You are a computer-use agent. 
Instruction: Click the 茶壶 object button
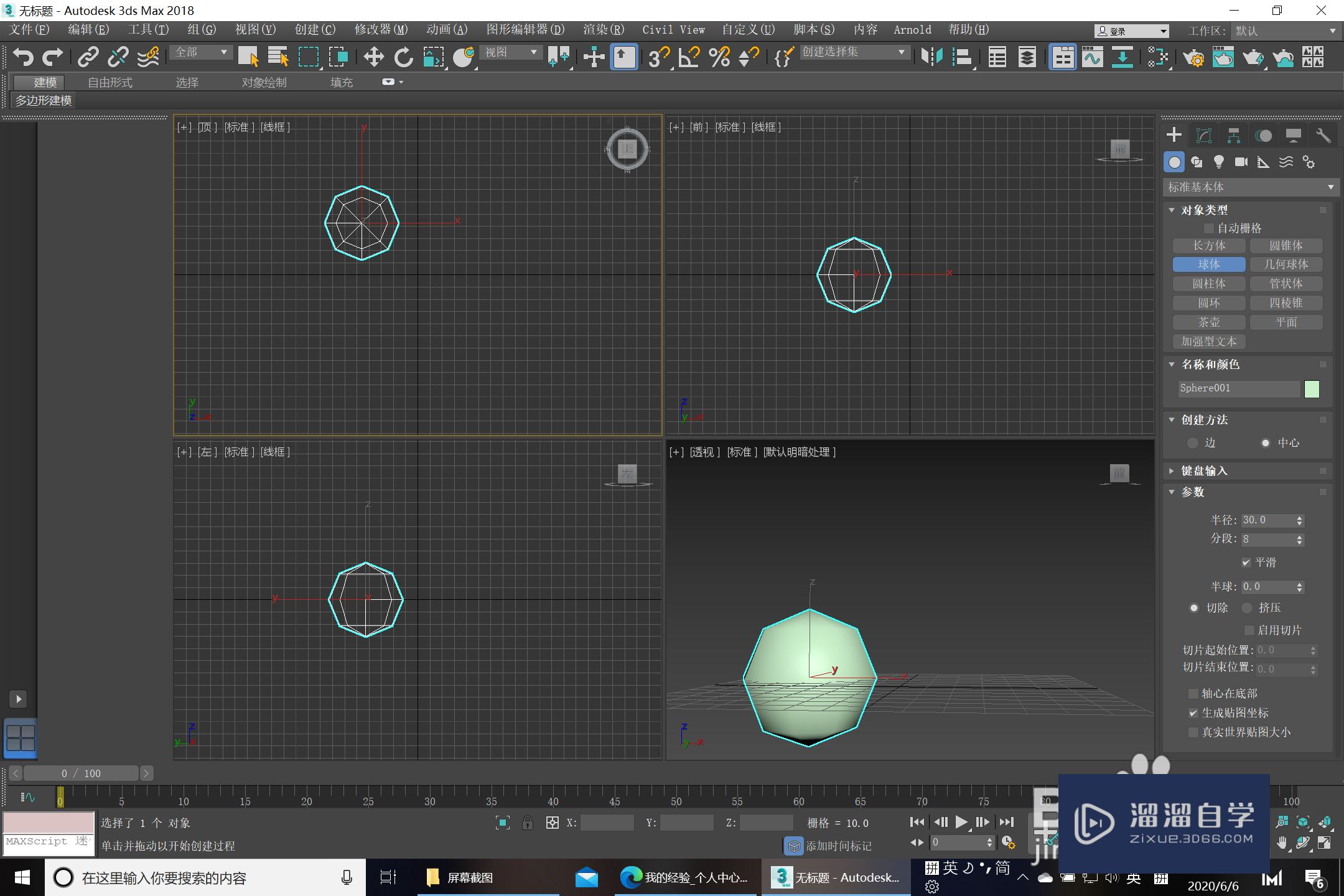pos(1209,322)
